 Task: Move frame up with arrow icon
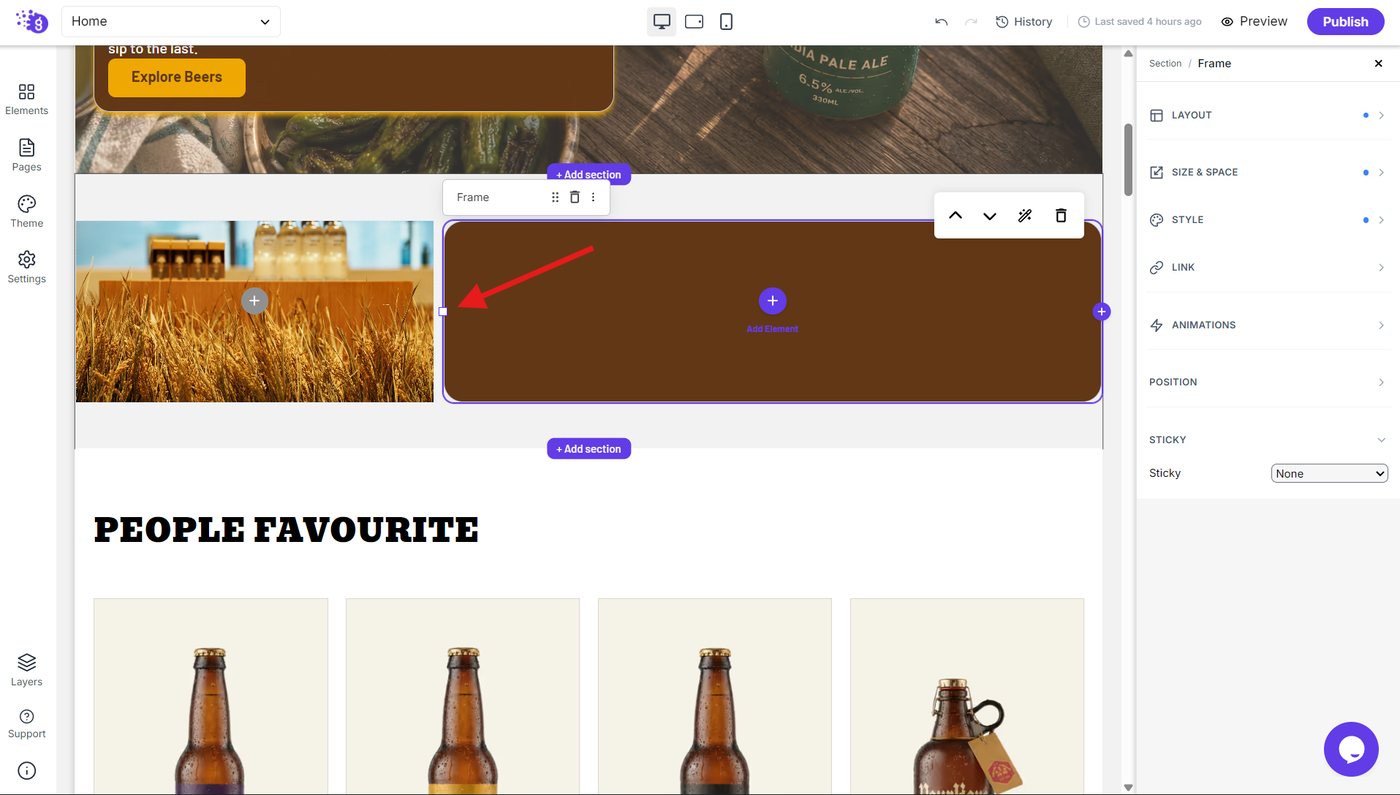click(955, 216)
